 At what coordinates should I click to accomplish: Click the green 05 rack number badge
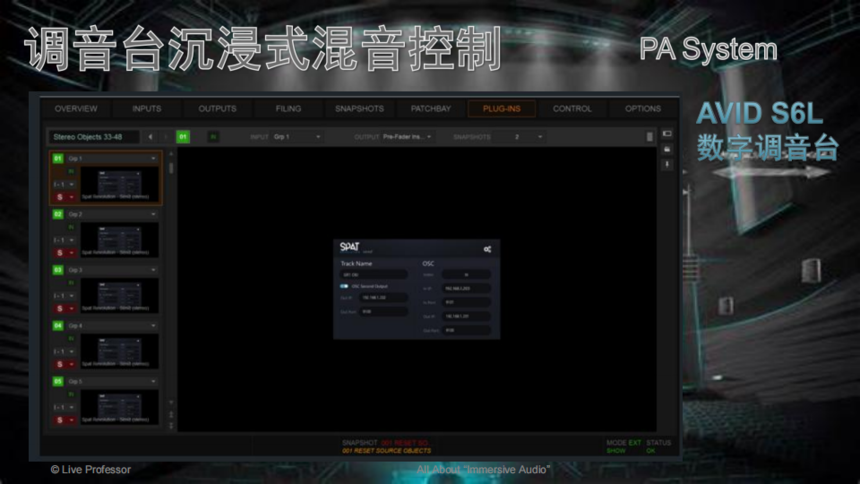click(x=58, y=381)
